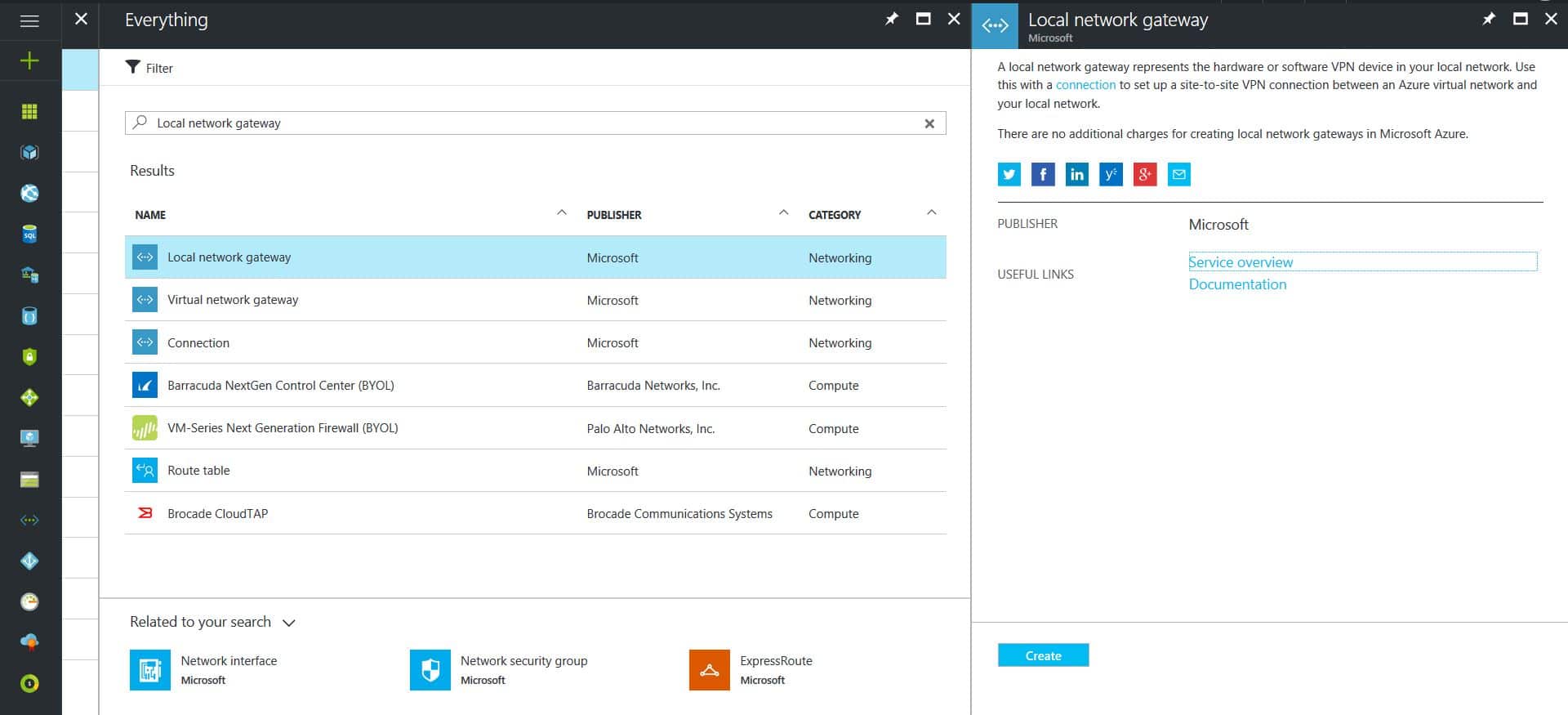Open the cloud with ribbon icon in sidebar
This screenshot has height=715, width=1568.
point(29,642)
